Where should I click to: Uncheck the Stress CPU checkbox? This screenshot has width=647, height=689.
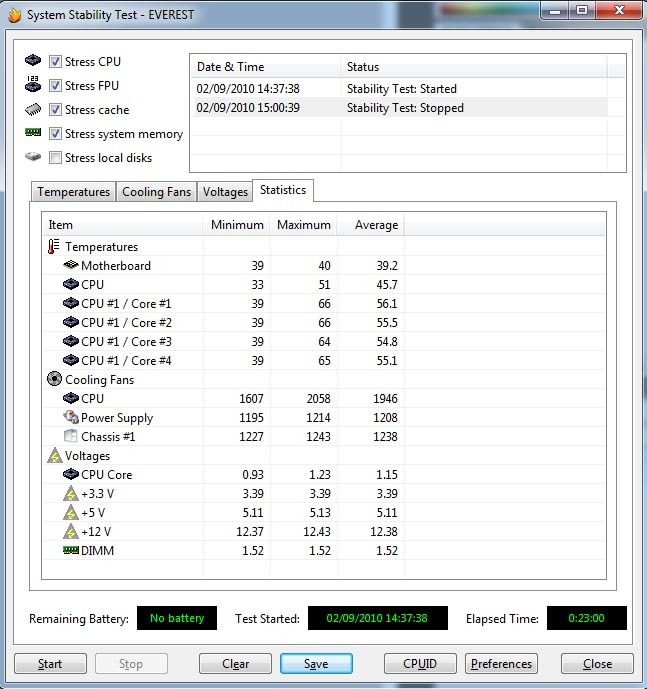[55, 61]
